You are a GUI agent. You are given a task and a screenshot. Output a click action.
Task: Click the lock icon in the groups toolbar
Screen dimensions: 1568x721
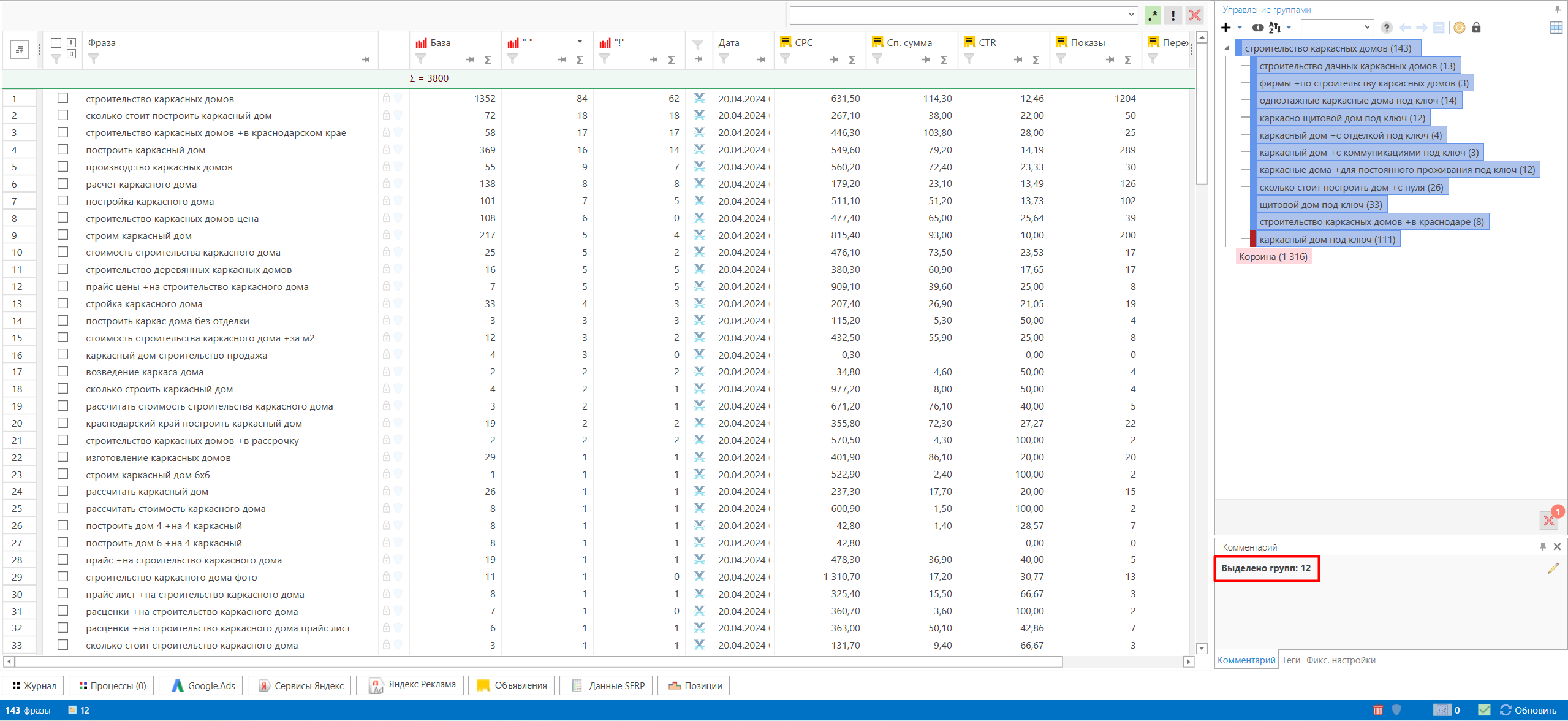[1476, 28]
